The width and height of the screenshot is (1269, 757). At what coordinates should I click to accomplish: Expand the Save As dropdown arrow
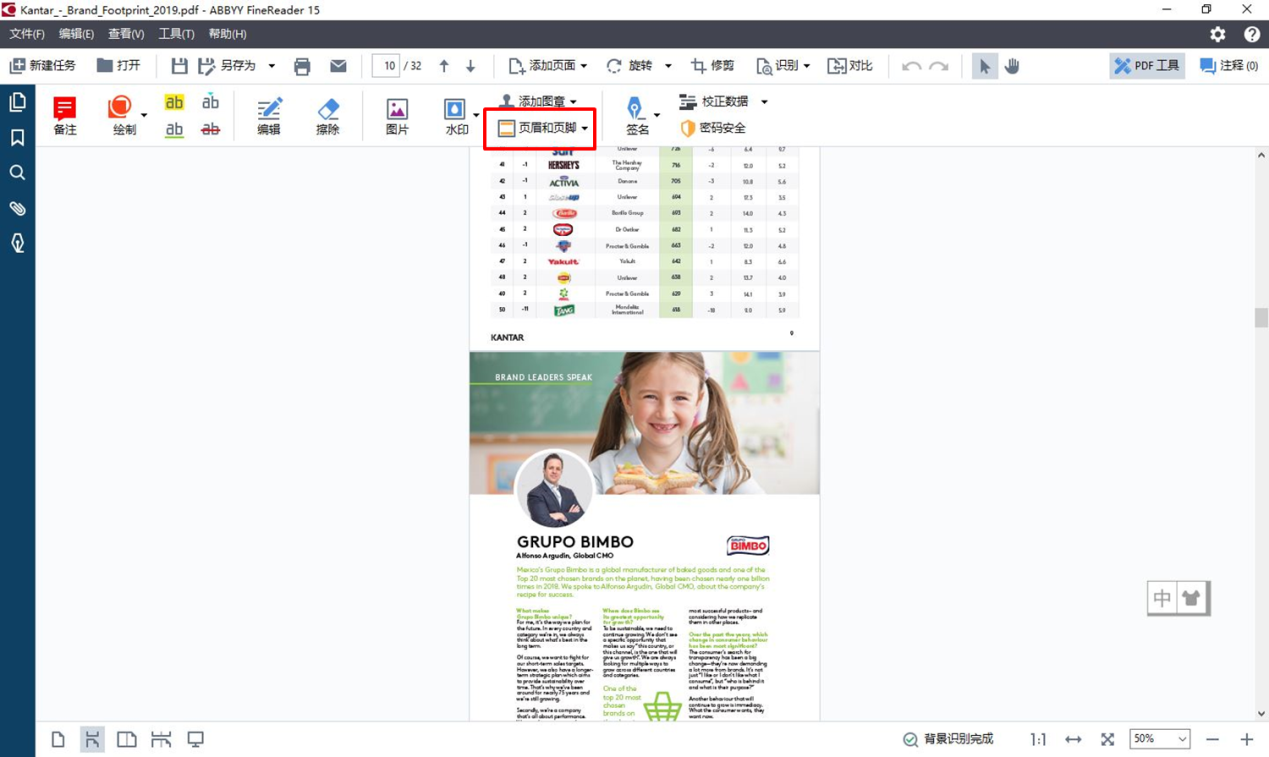pos(271,66)
